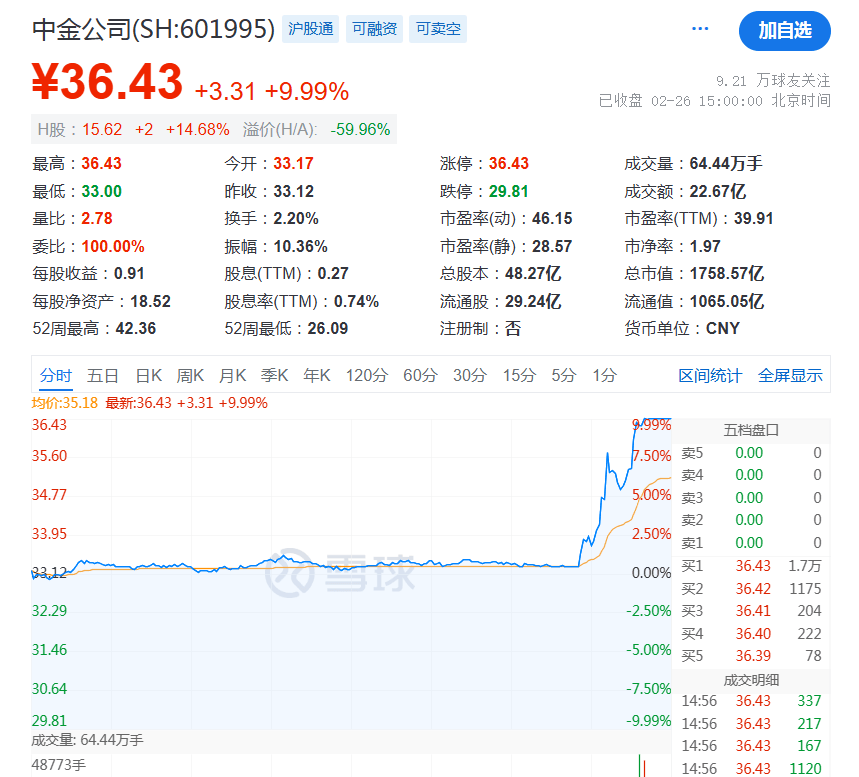Viewport: 859px width, 777px height.
Task: Click the 可卖空 tag
Action: (x=438, y=29)
